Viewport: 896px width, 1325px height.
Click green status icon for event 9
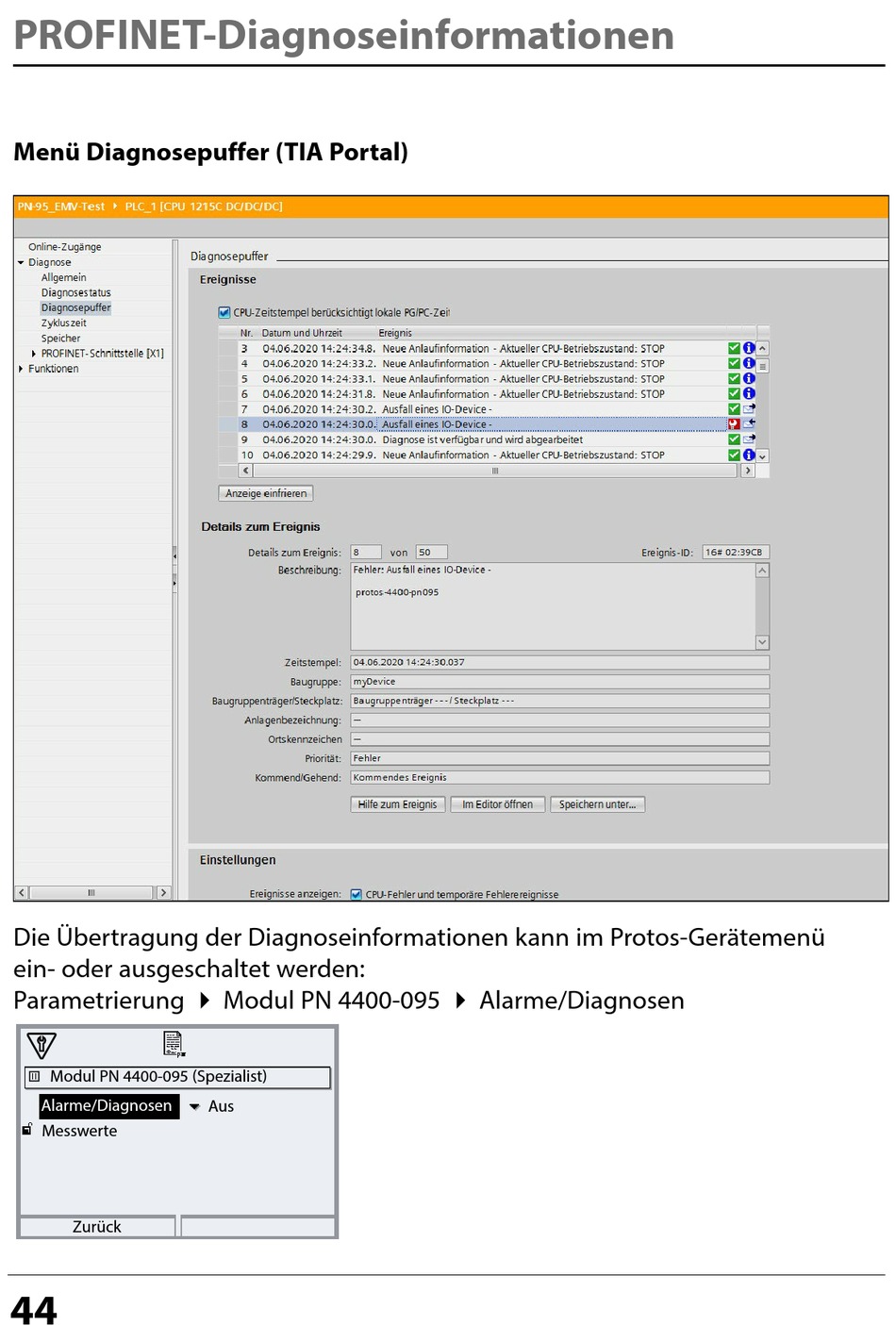click(734, 439)
